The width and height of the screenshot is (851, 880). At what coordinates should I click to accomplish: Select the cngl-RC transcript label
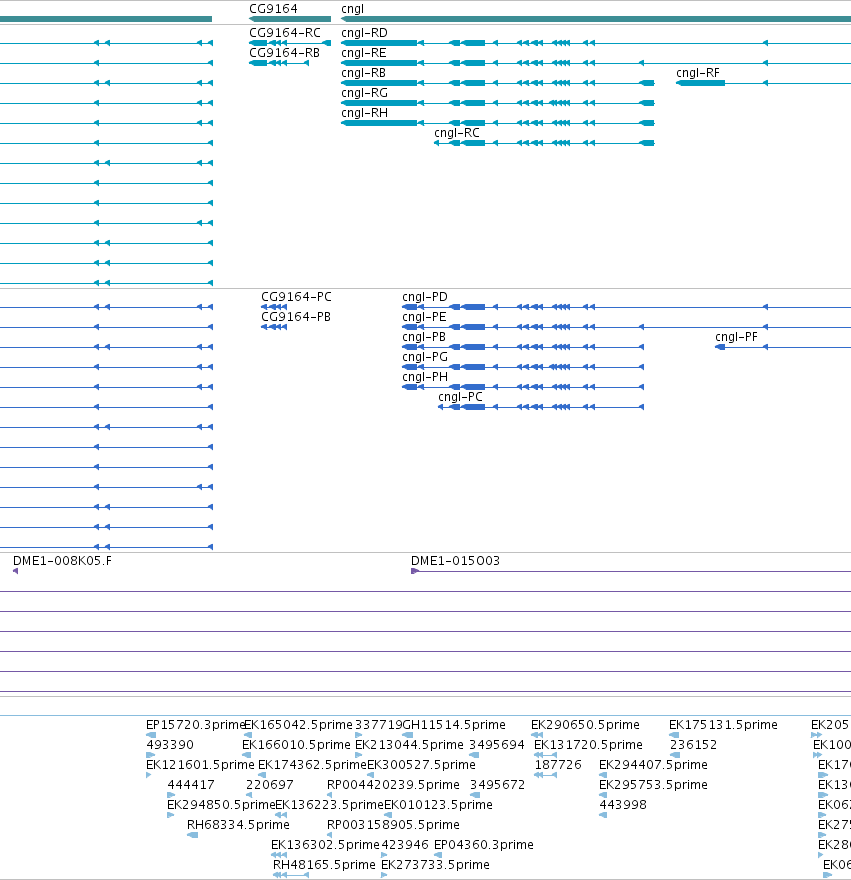tap(457, 133)
